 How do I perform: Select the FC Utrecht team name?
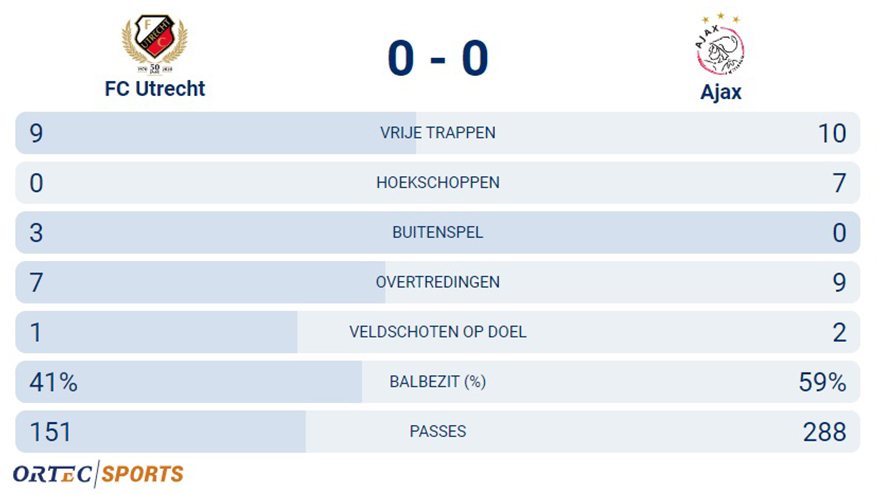[x=155, y=89]
